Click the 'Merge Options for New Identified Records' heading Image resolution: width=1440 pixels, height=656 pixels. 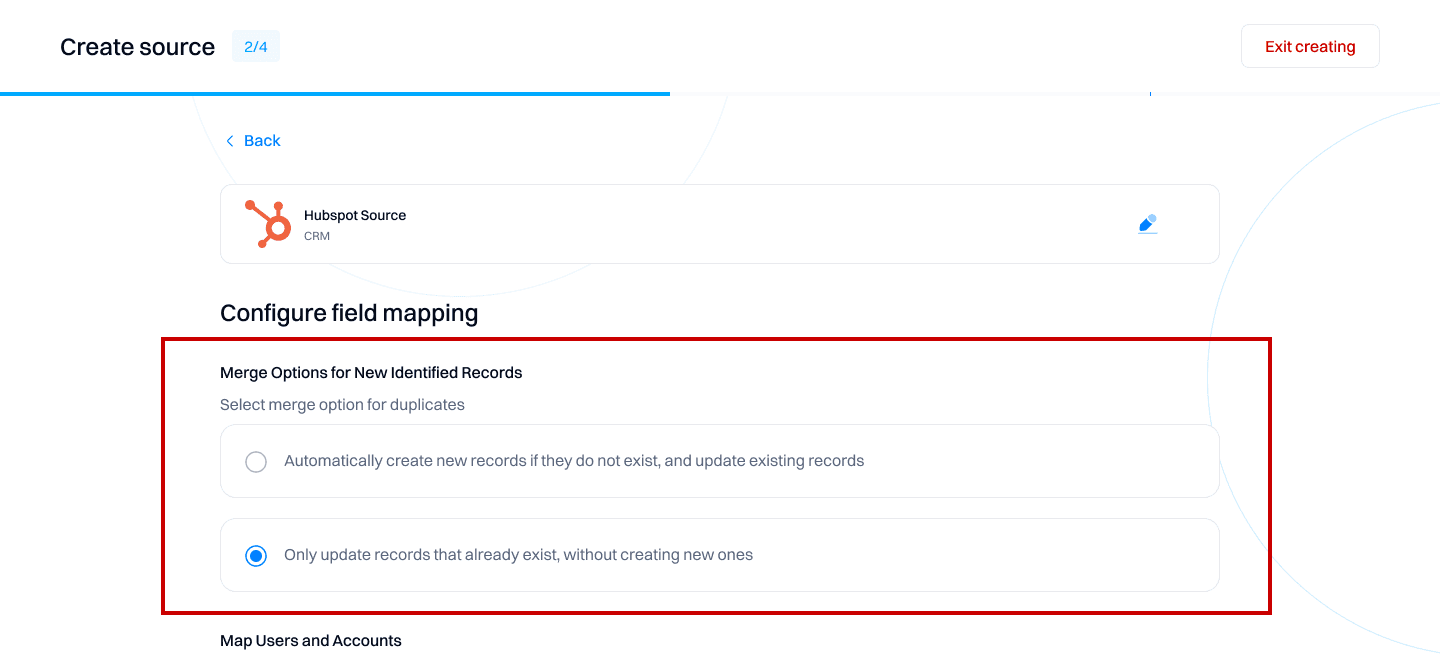[371, 372]
